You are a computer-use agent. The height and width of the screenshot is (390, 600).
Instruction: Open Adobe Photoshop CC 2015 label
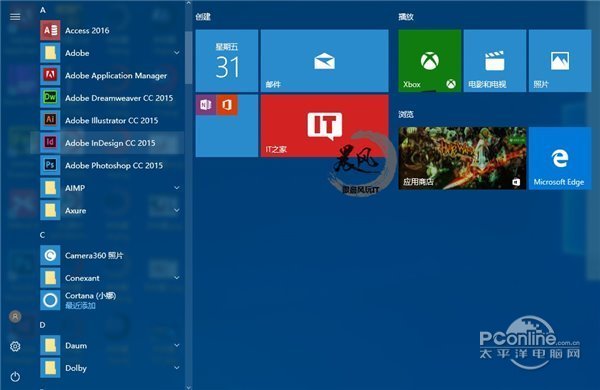[x=114, y=166]
